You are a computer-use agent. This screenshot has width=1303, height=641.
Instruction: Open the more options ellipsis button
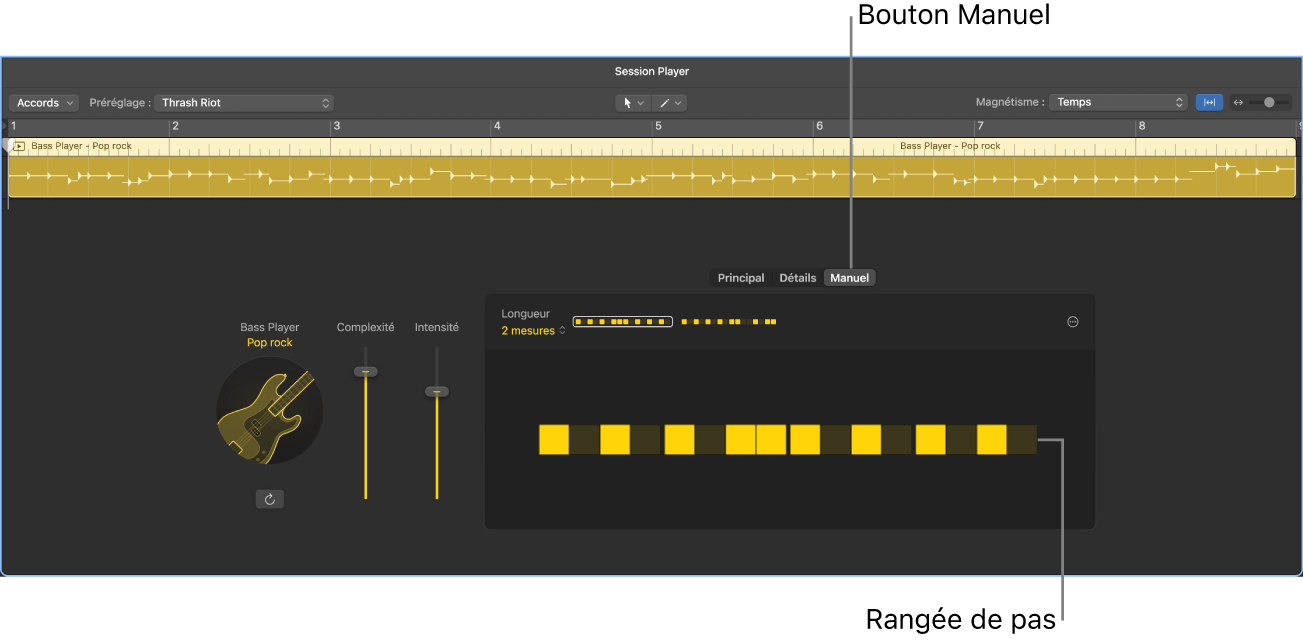(1073, 322)
